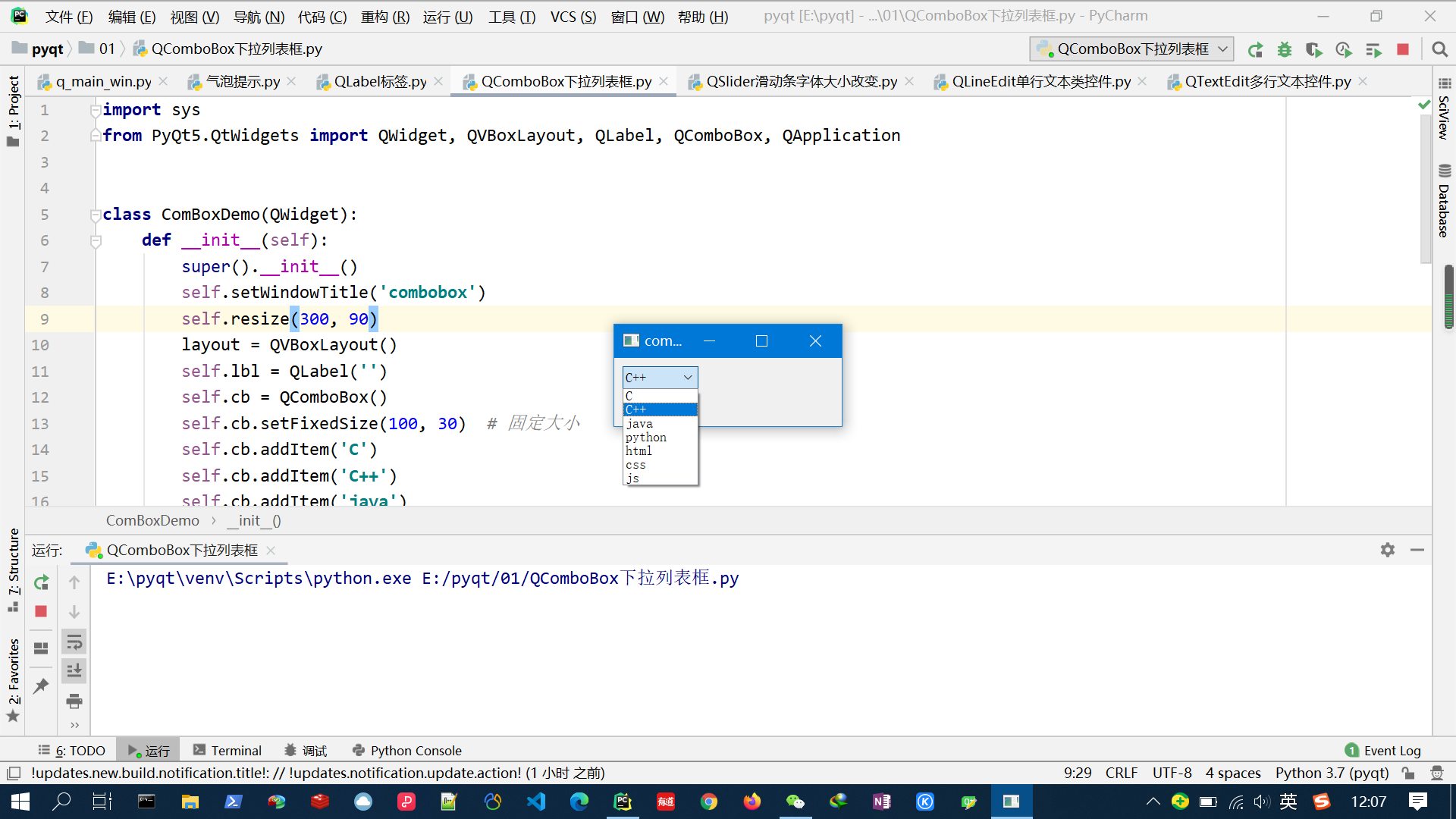Click the red Stop icon in top toolbar

(1402, 50)
